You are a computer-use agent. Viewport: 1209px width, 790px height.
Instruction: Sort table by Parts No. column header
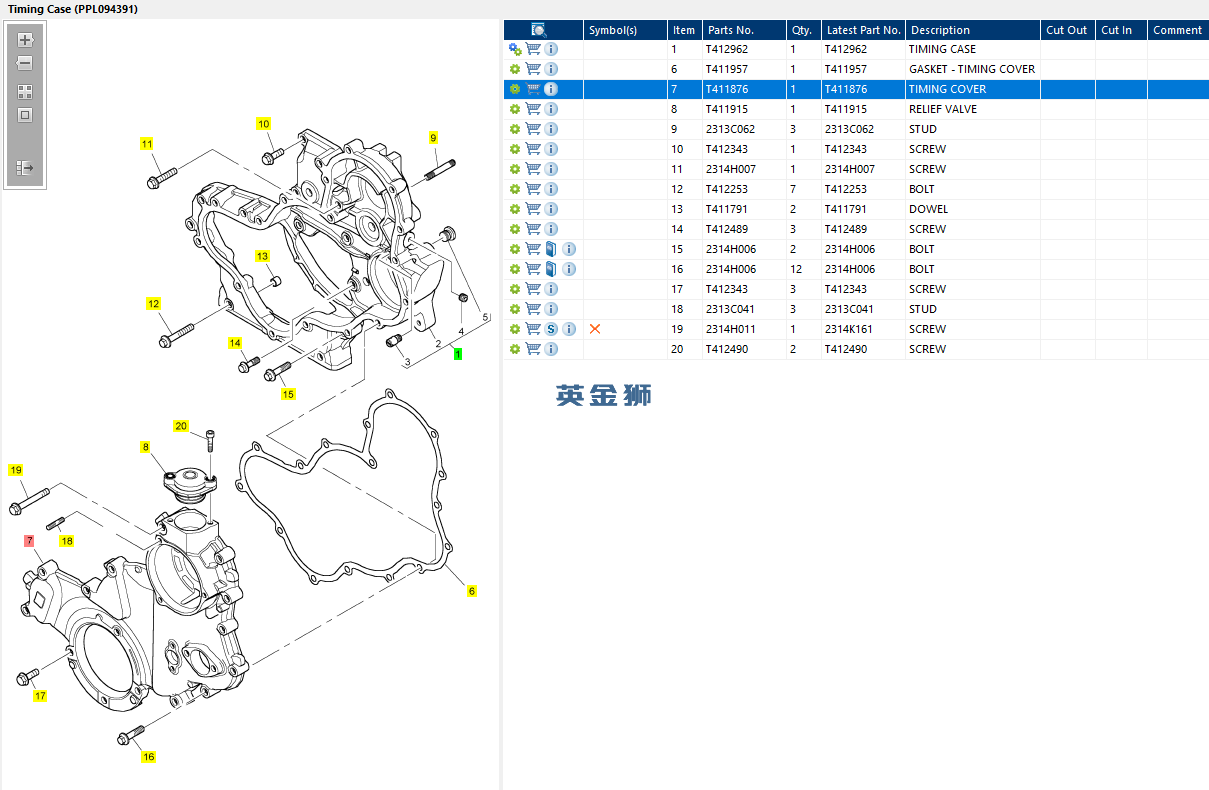731,30
